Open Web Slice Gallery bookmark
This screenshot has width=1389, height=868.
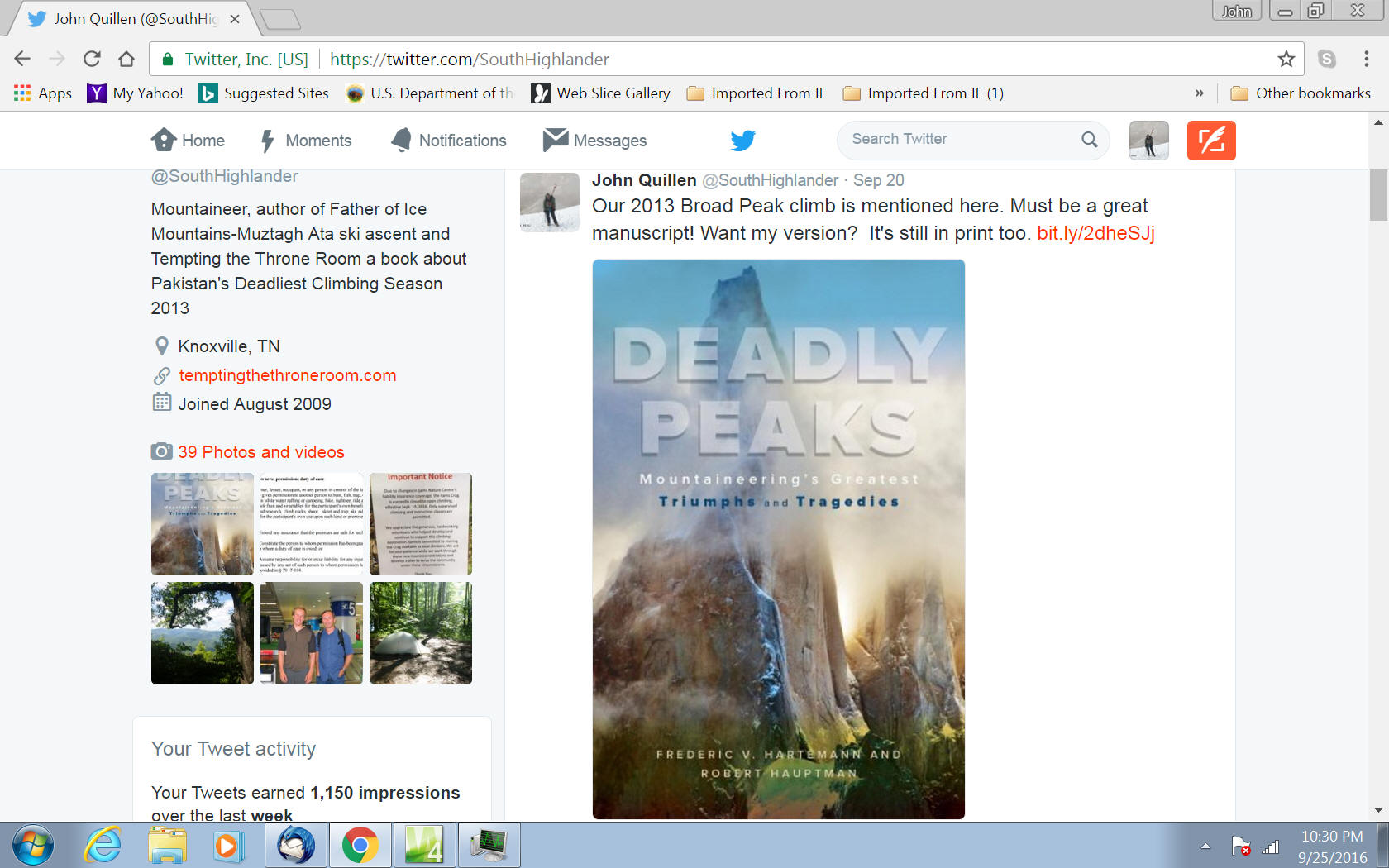tap(601, 93)
